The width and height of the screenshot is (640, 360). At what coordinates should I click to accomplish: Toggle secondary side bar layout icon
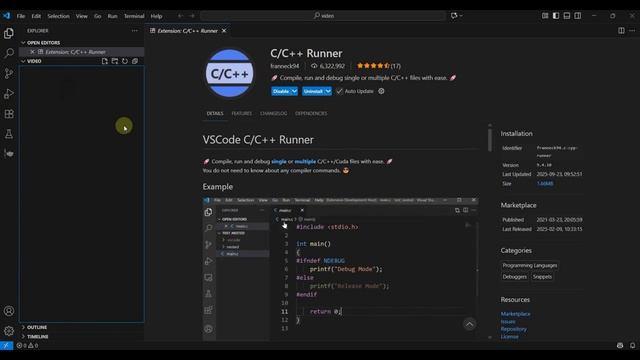[578, 16]
